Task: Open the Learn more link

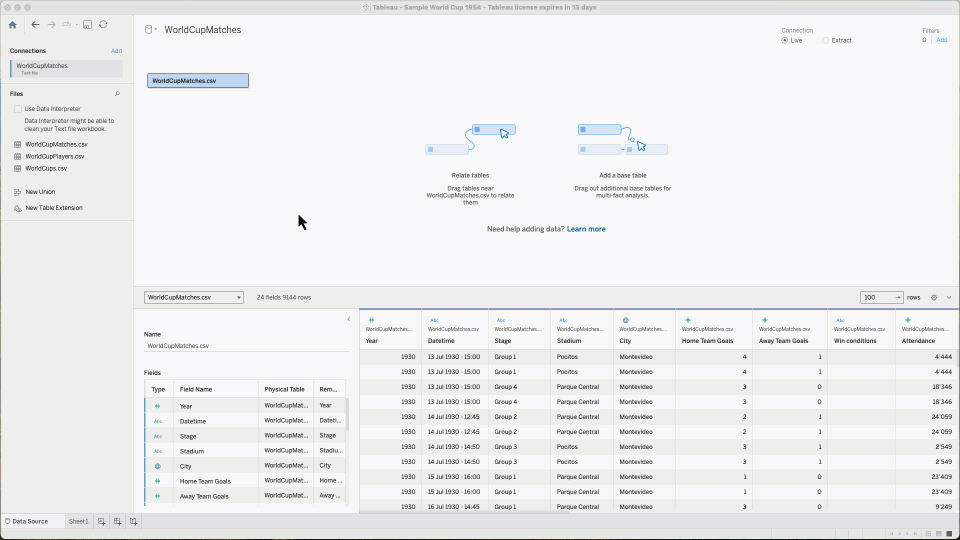Action: tap(586, 229)
